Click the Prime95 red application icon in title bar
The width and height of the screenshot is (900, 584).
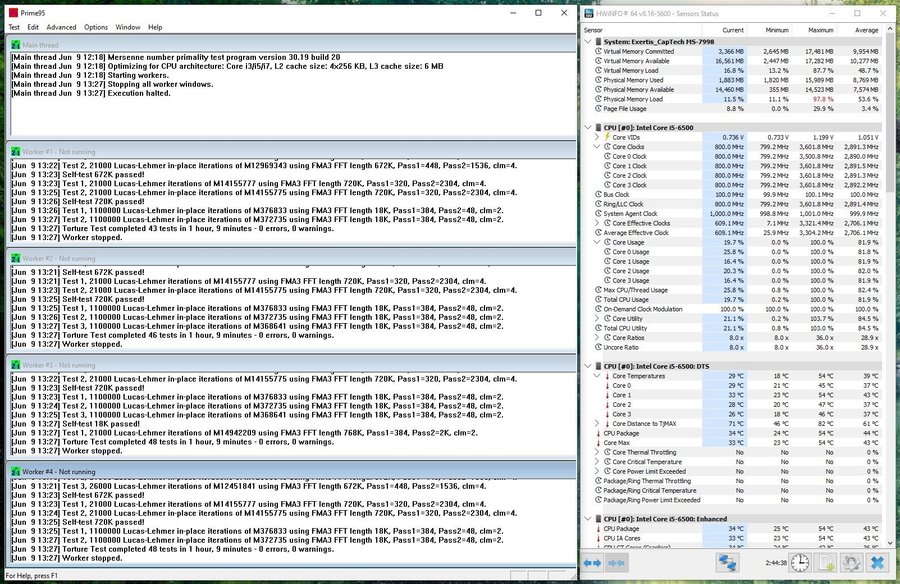pos(13,13)
